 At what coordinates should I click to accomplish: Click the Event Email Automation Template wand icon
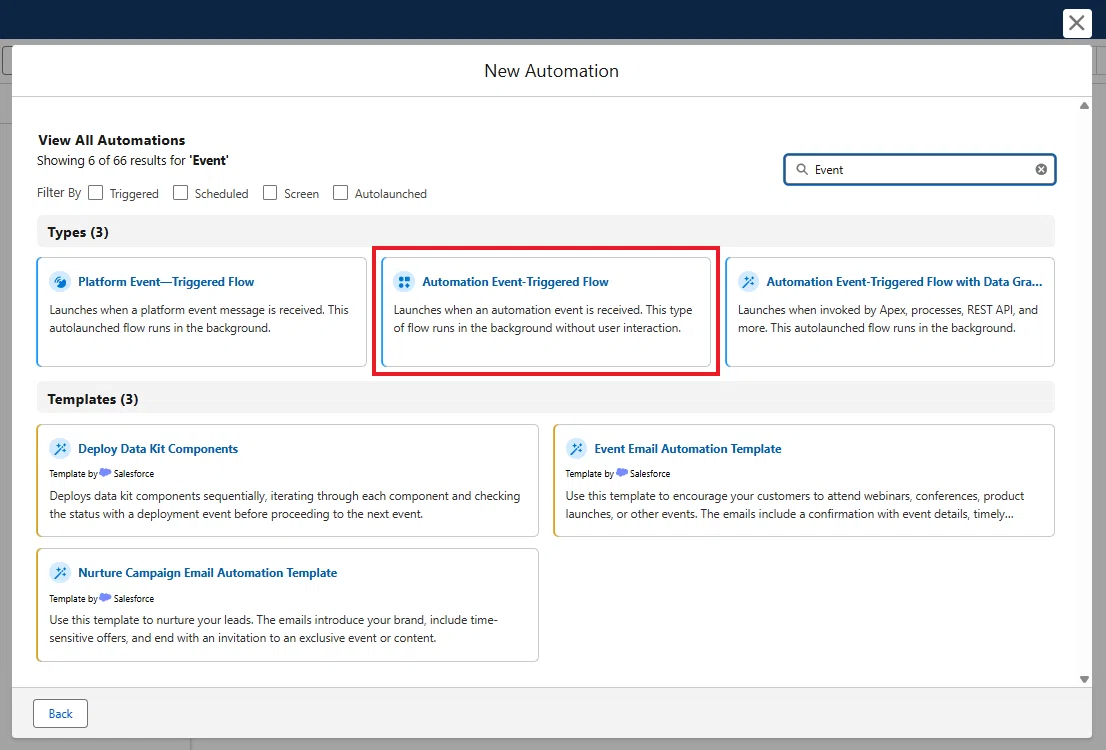click(576, 449)
